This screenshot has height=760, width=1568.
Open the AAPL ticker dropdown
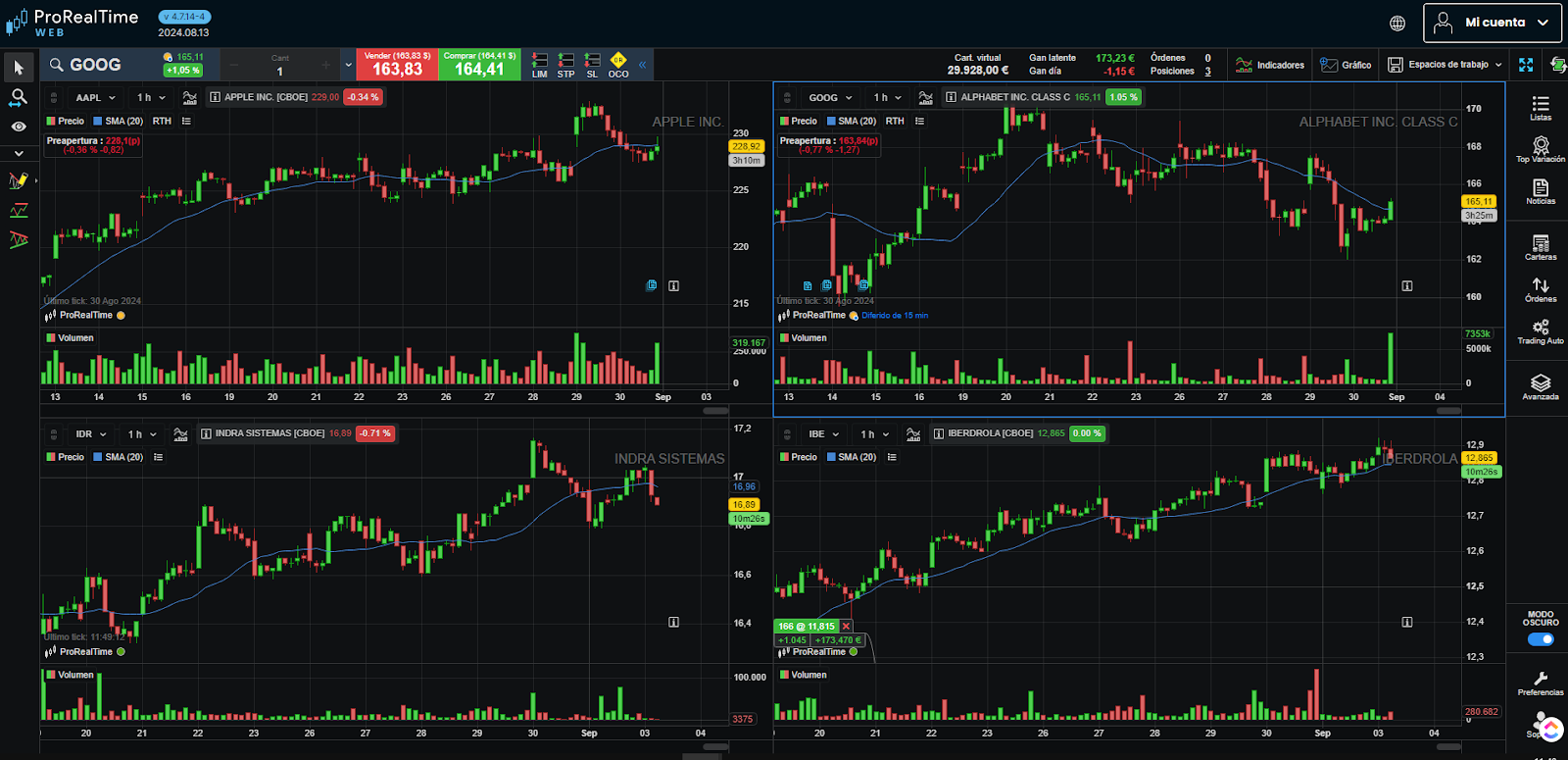coord(95,97)
